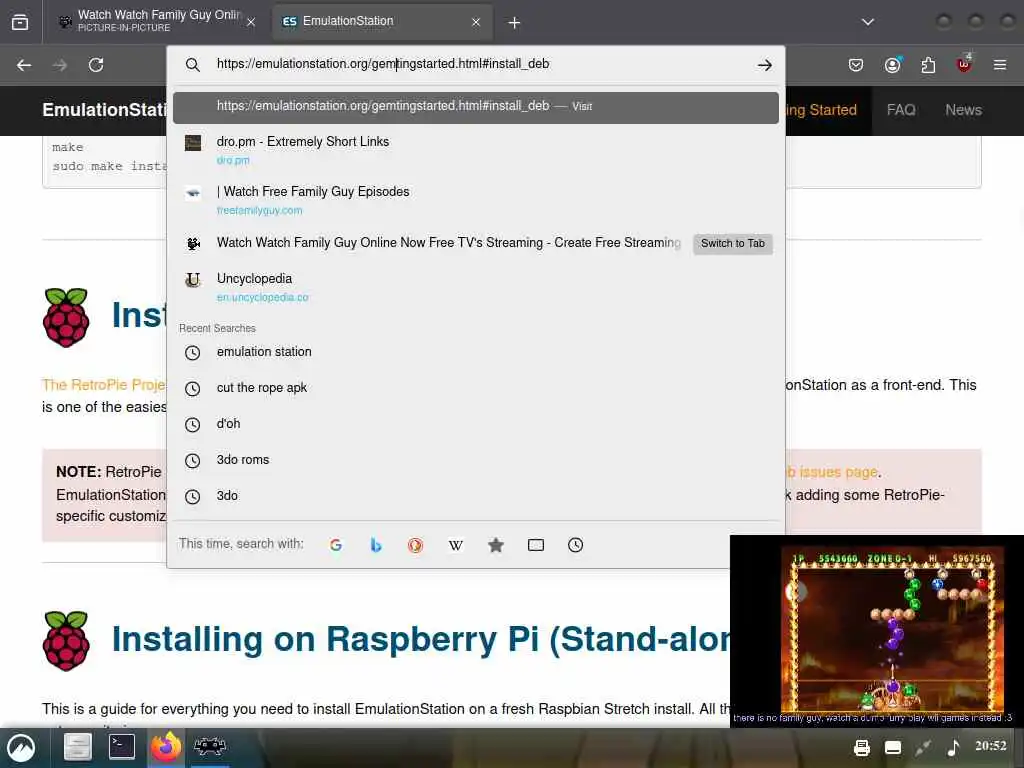The width and height of the screenshot is (1024, 768).
Task: Open the Extensions puzzle icon
Action: pyautogui.click(x=928, y=65)
